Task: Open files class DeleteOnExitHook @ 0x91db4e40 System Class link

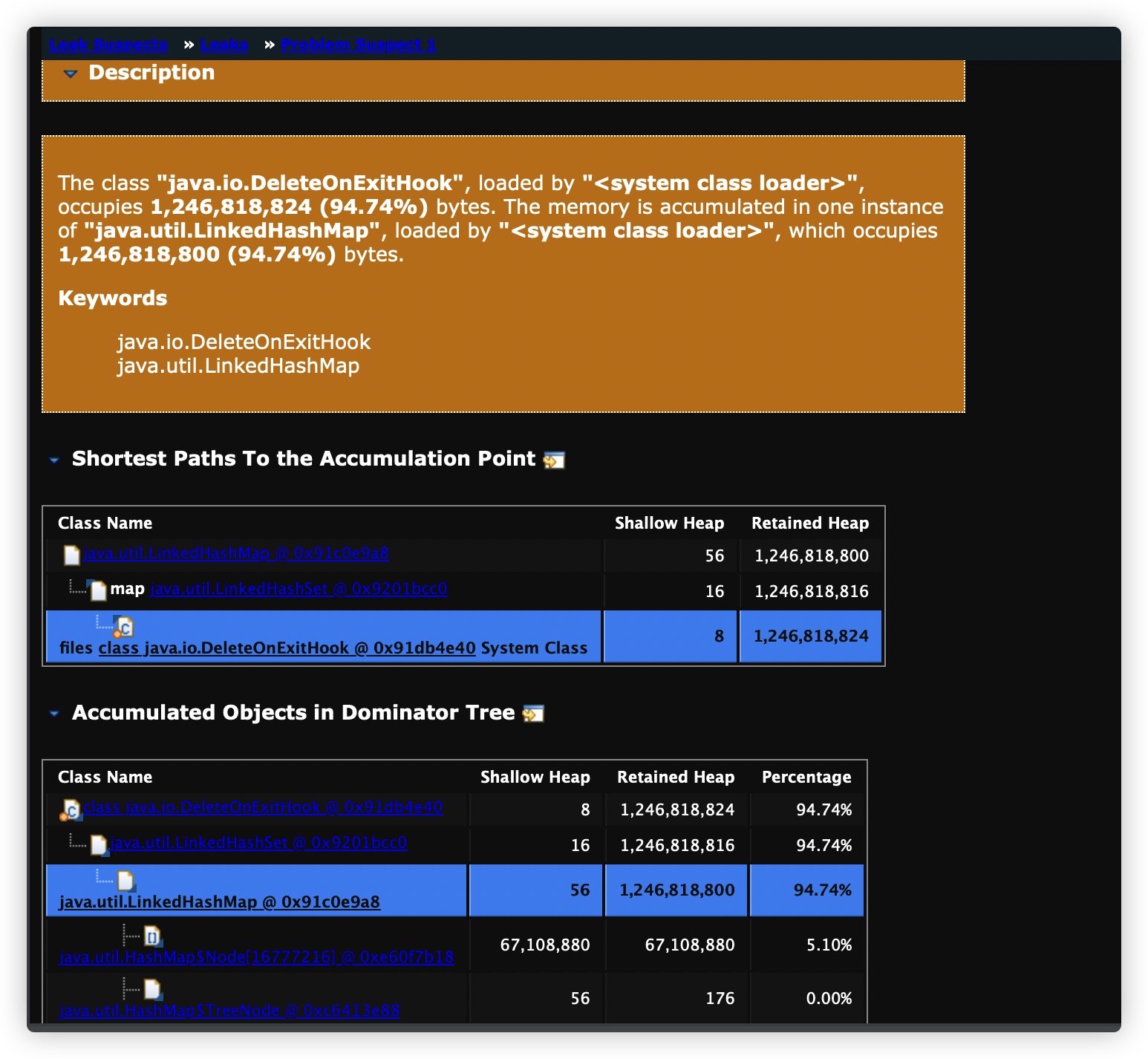Action: tap(287, 648)
